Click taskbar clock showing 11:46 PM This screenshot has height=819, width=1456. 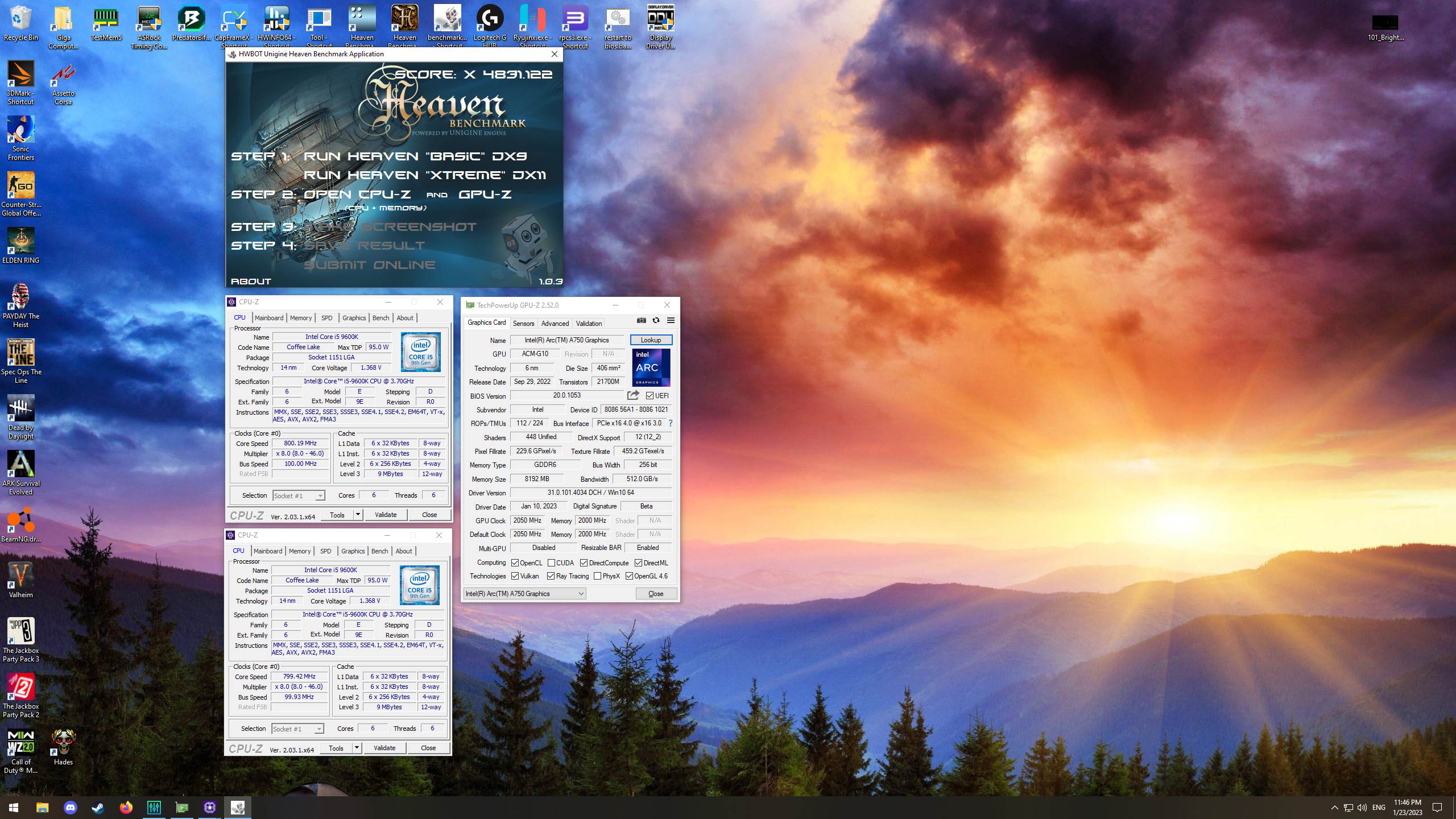[1407, 807]
